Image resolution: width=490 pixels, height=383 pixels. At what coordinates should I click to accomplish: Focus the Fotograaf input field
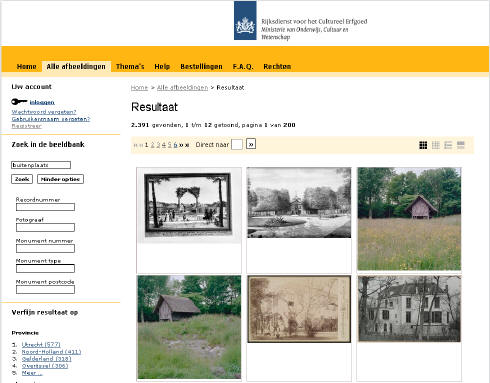(45, 227)
